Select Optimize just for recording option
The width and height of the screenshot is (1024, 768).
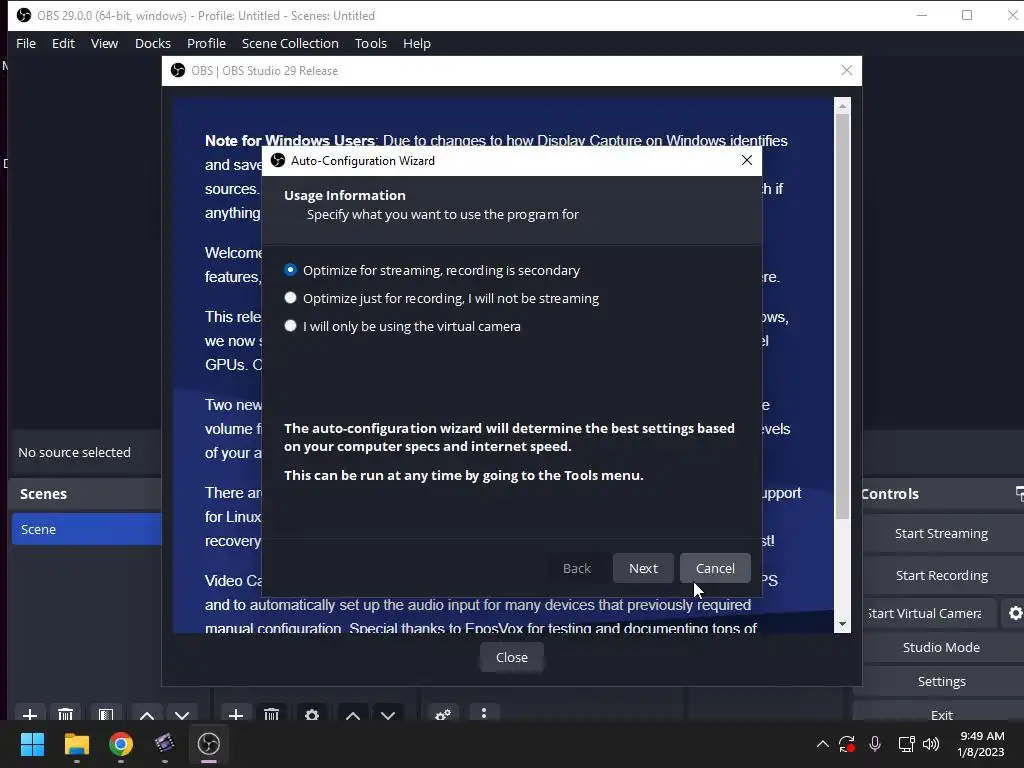click(x=441, y=298)
